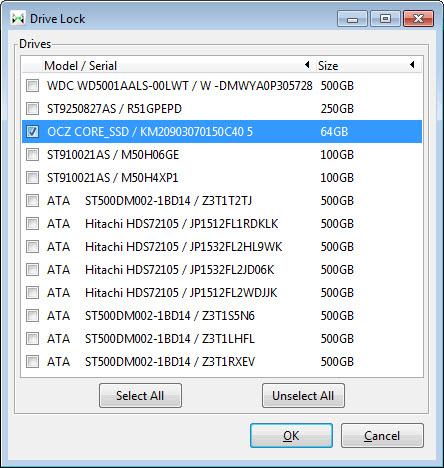Click 500GB size of the Z3T1RXEV drive
The height and width of the screenshot is (468, 444).
pyautogui.click(x=337, y=362)
